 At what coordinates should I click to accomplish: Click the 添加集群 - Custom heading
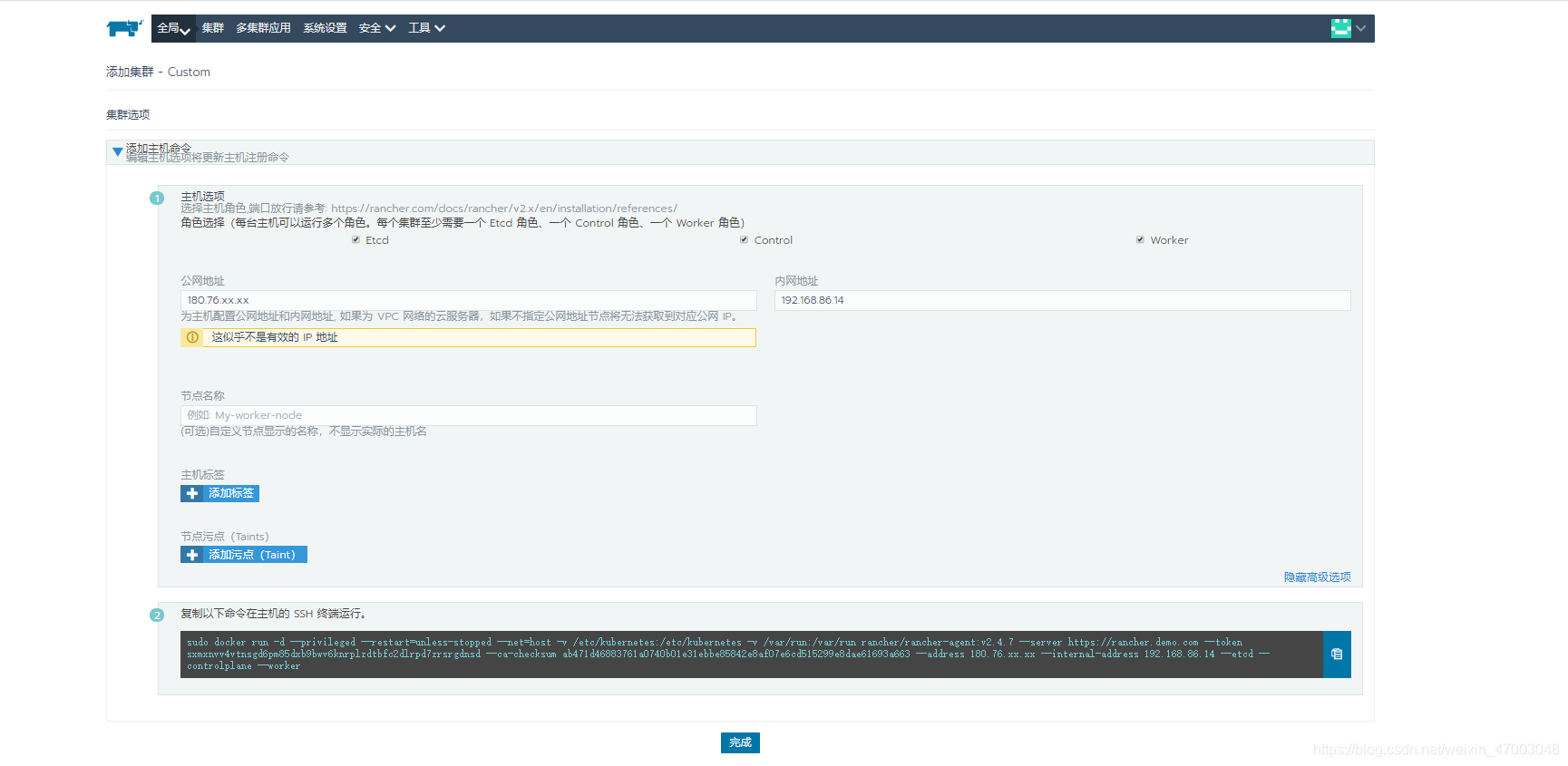click(x=158, y=72)
